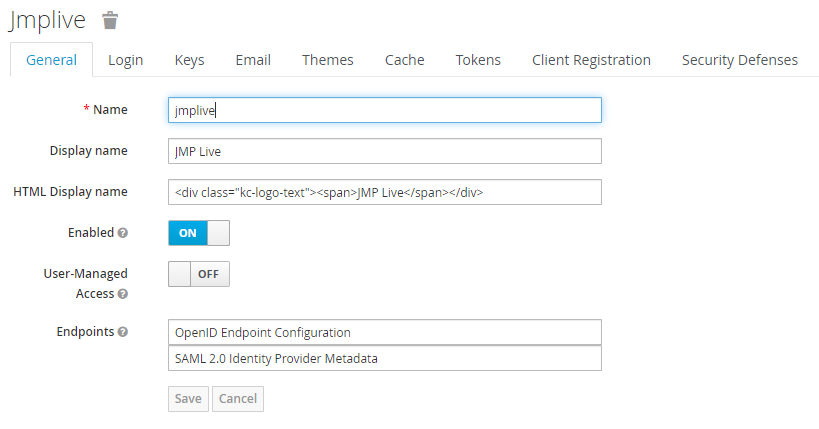Screen dimensions: 819x429
Task: Open the Themes tab
Action: click(x=328, y=60)
